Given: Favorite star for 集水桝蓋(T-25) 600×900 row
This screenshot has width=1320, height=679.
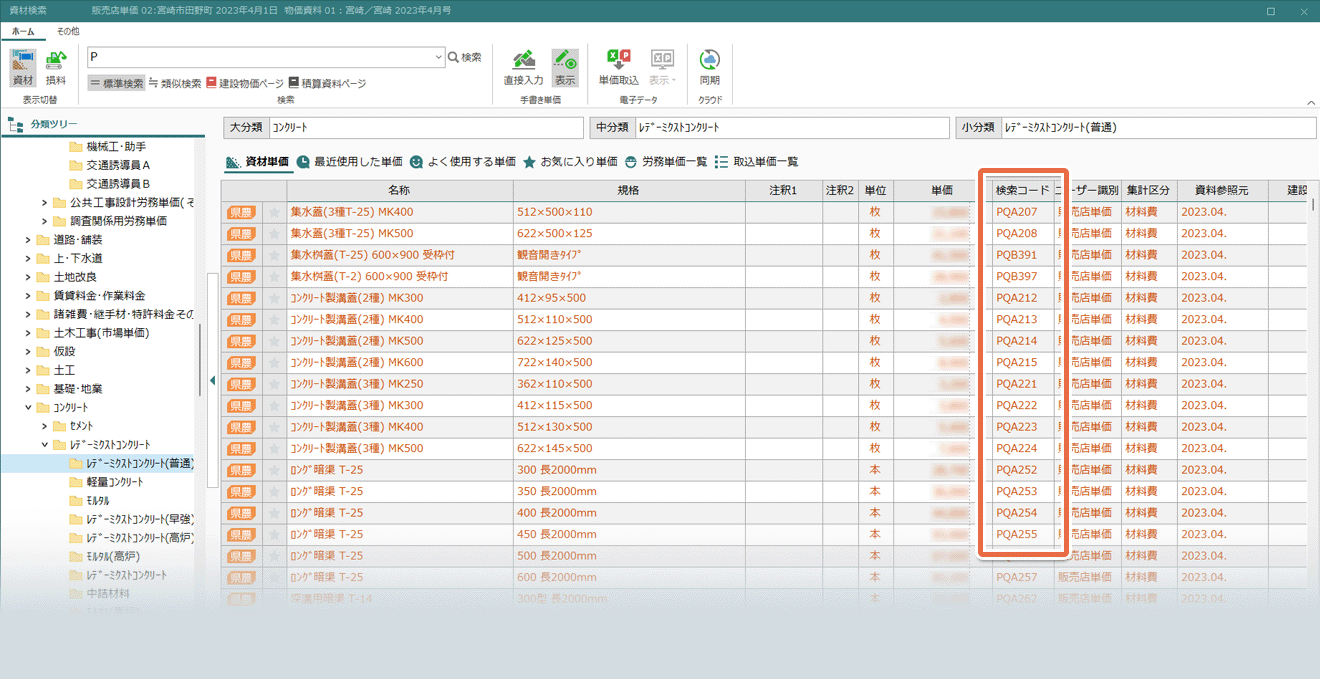Looking at the screenshot, I should click(x=274, y=255).
